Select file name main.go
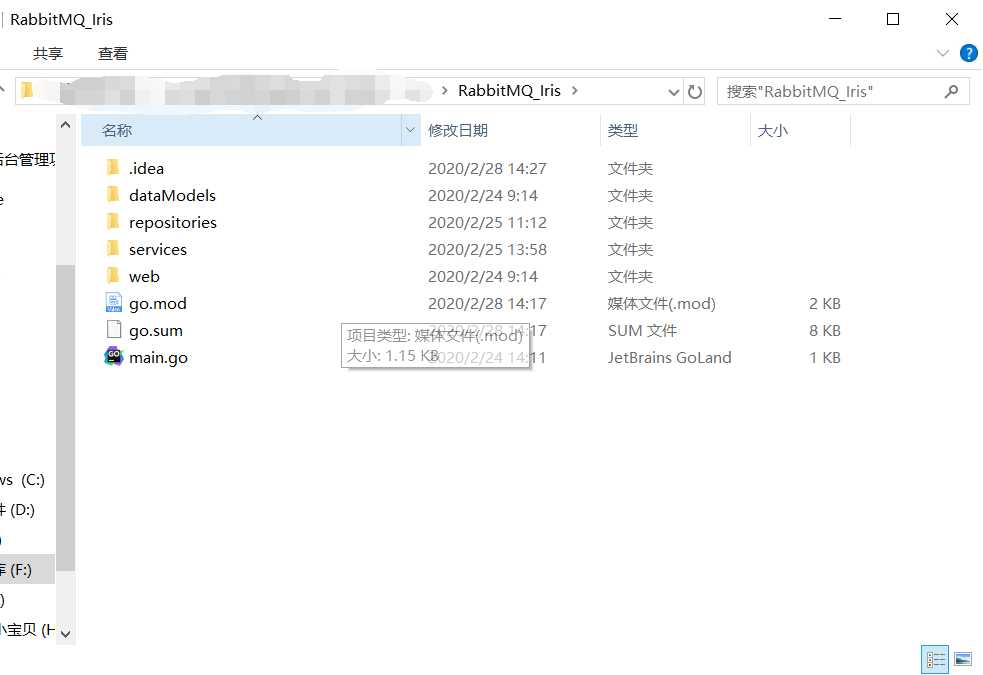This screenshot has width=983, height=675. [159, 358]
